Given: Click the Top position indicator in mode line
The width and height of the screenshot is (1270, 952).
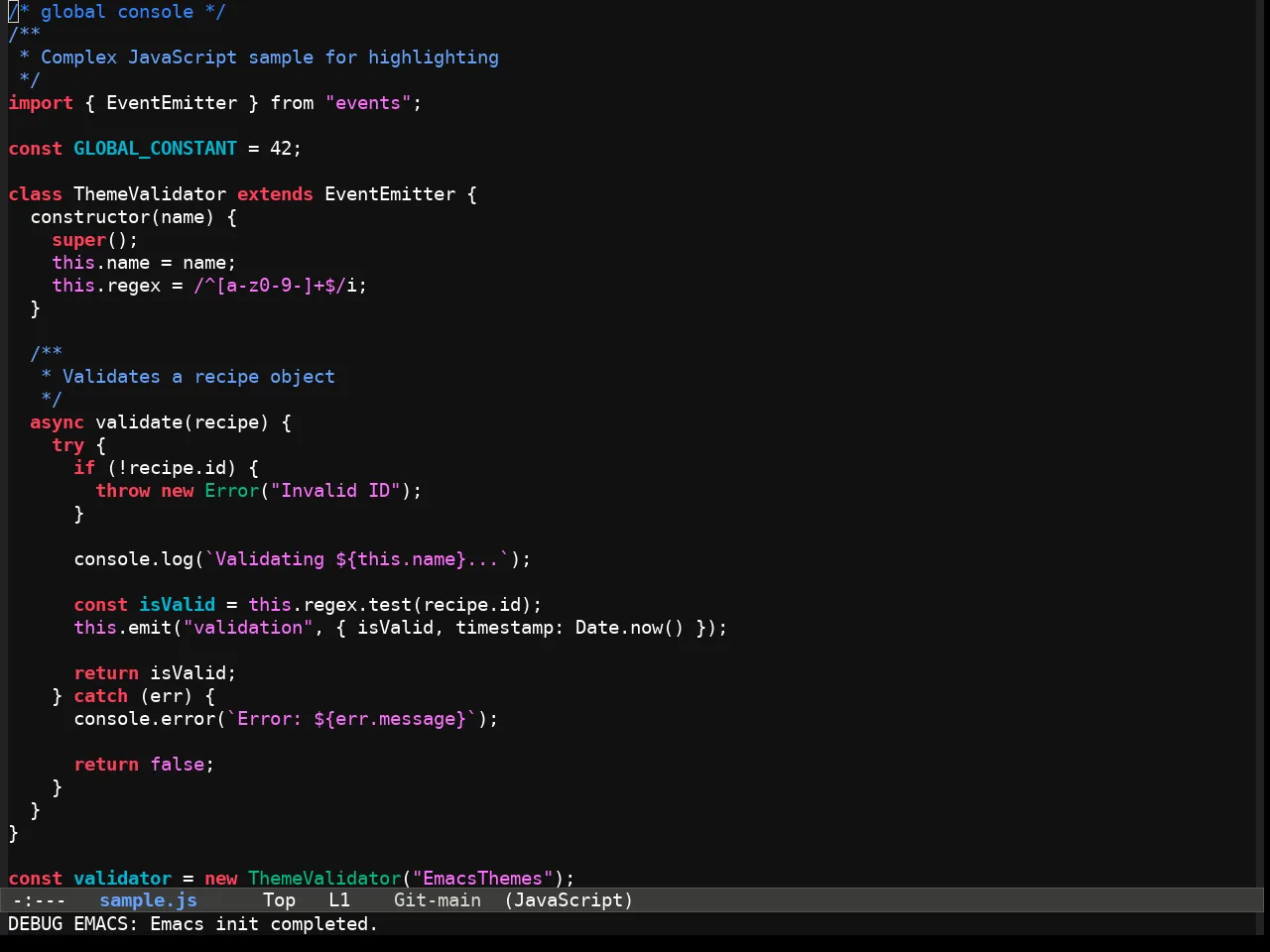Looking at the screenshot, I should click(x=279, y=900).
